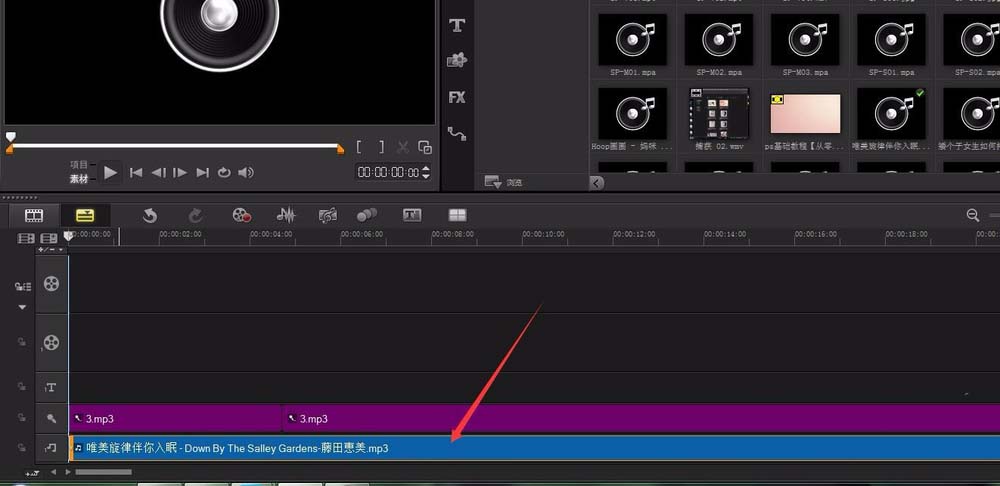Screen dimensions: 1000x486
Task: Set mark-out with right bracket
Action: [x=381, y=147]
